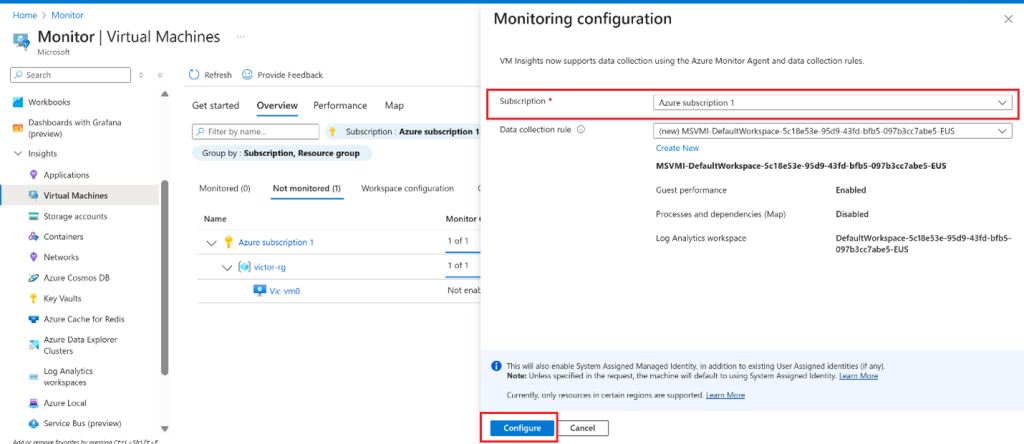Click the victor-rg resource group icon
Screen dimensions: 1024x444
244,266
